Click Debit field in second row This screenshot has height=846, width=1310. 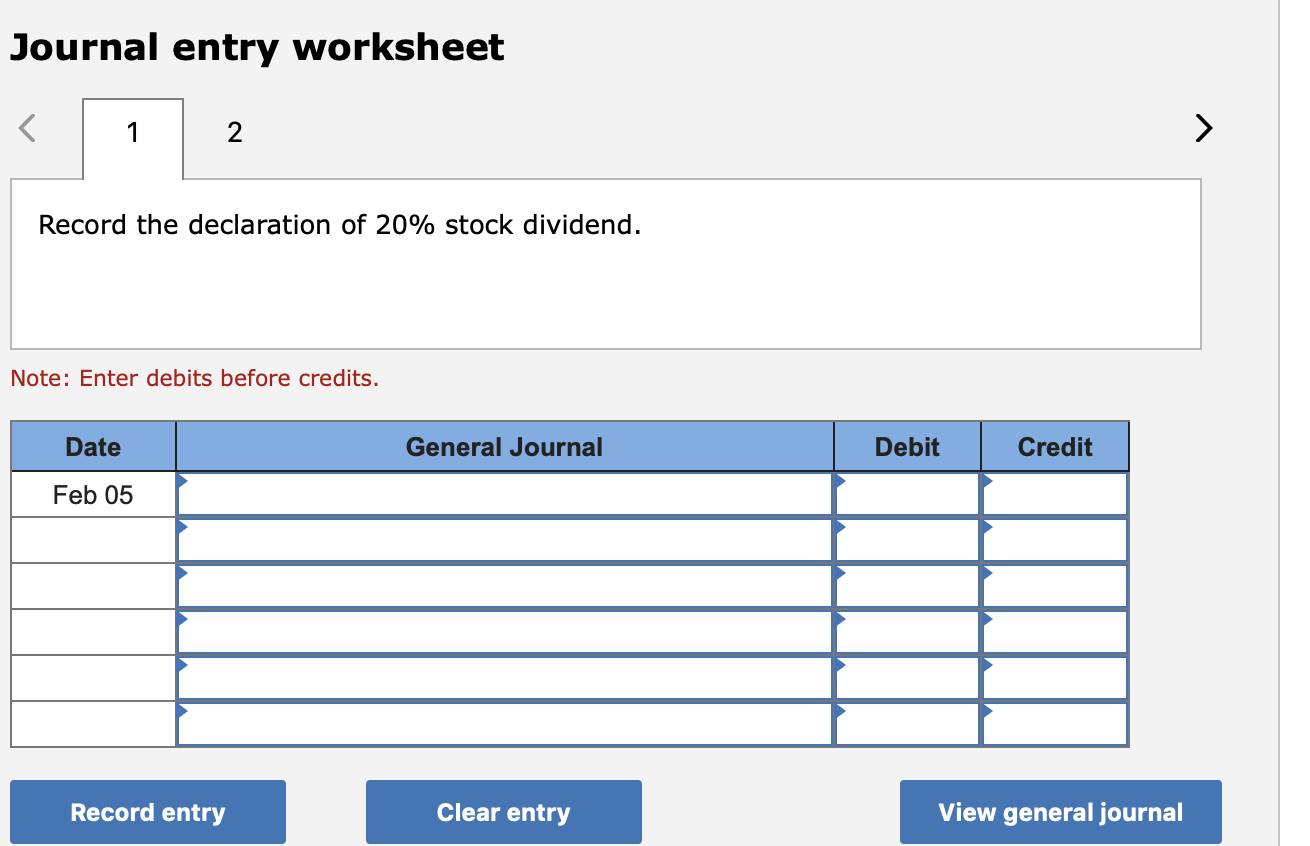pyautogui.click(x=907, y=540)
